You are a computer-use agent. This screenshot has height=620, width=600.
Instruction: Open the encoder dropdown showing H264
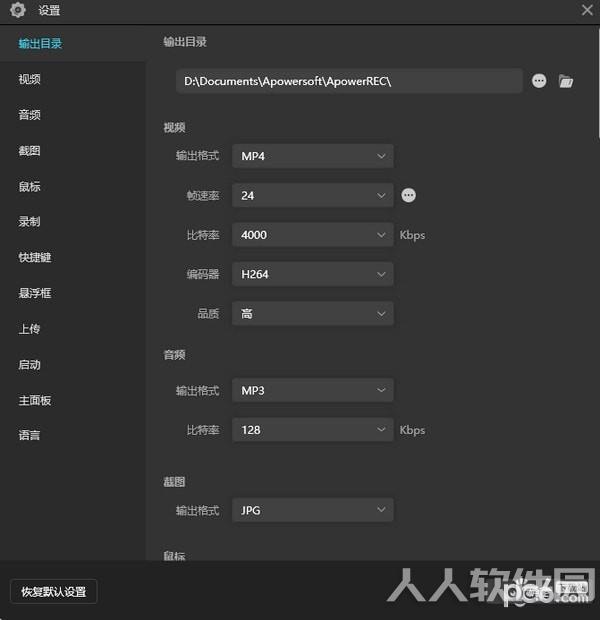pyautogui.click(x=312, y=274)
